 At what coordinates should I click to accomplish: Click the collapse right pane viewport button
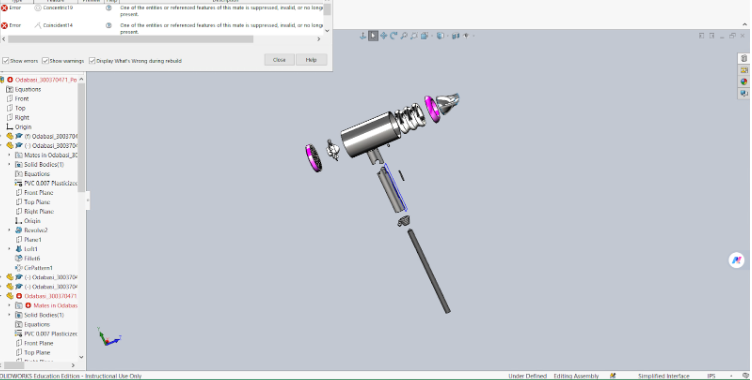click(712, 36)
